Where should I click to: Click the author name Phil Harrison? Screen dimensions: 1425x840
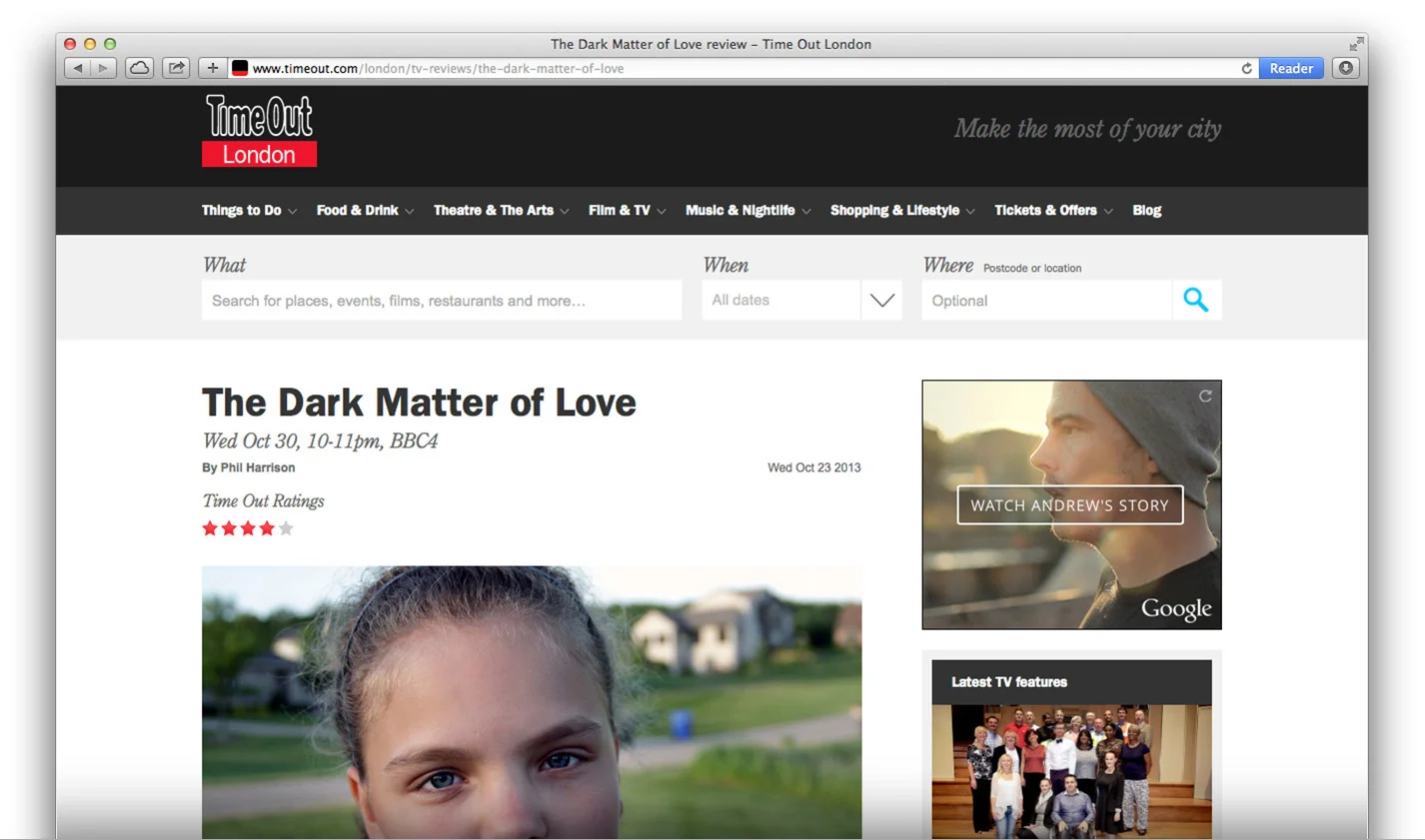[x=258, y=467]
